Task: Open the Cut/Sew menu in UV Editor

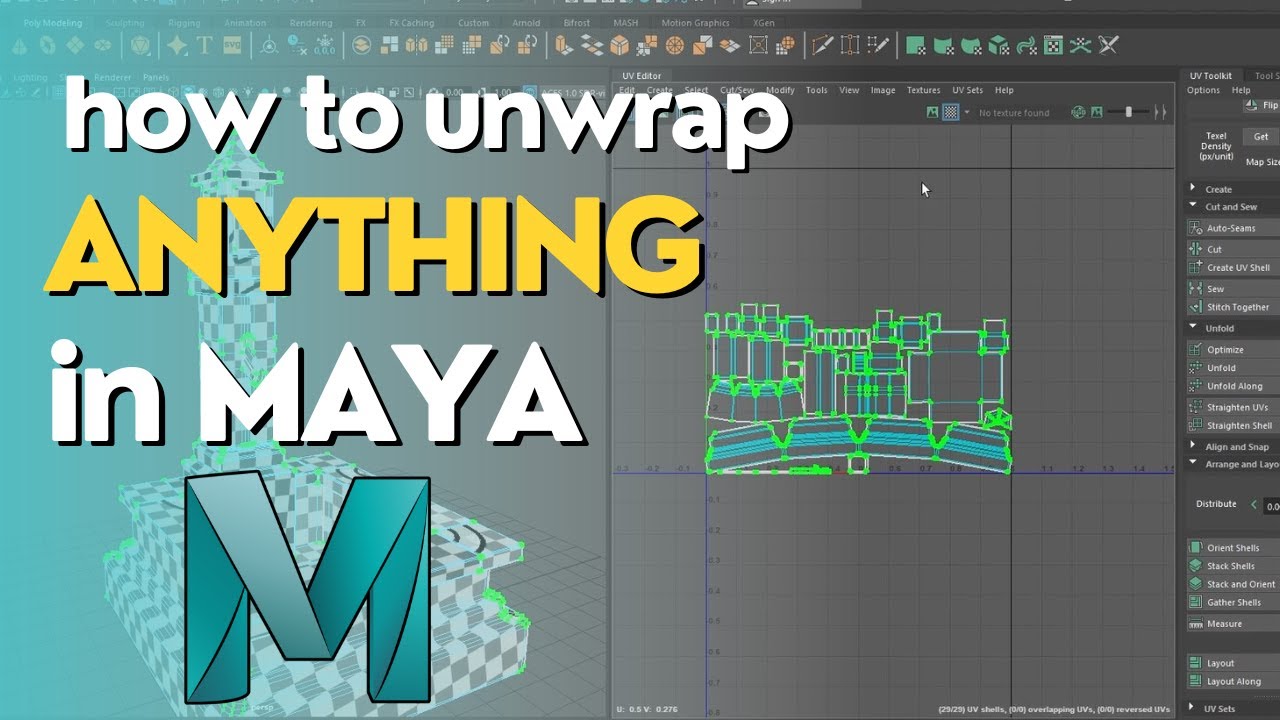Action: (x=737, y=90)
